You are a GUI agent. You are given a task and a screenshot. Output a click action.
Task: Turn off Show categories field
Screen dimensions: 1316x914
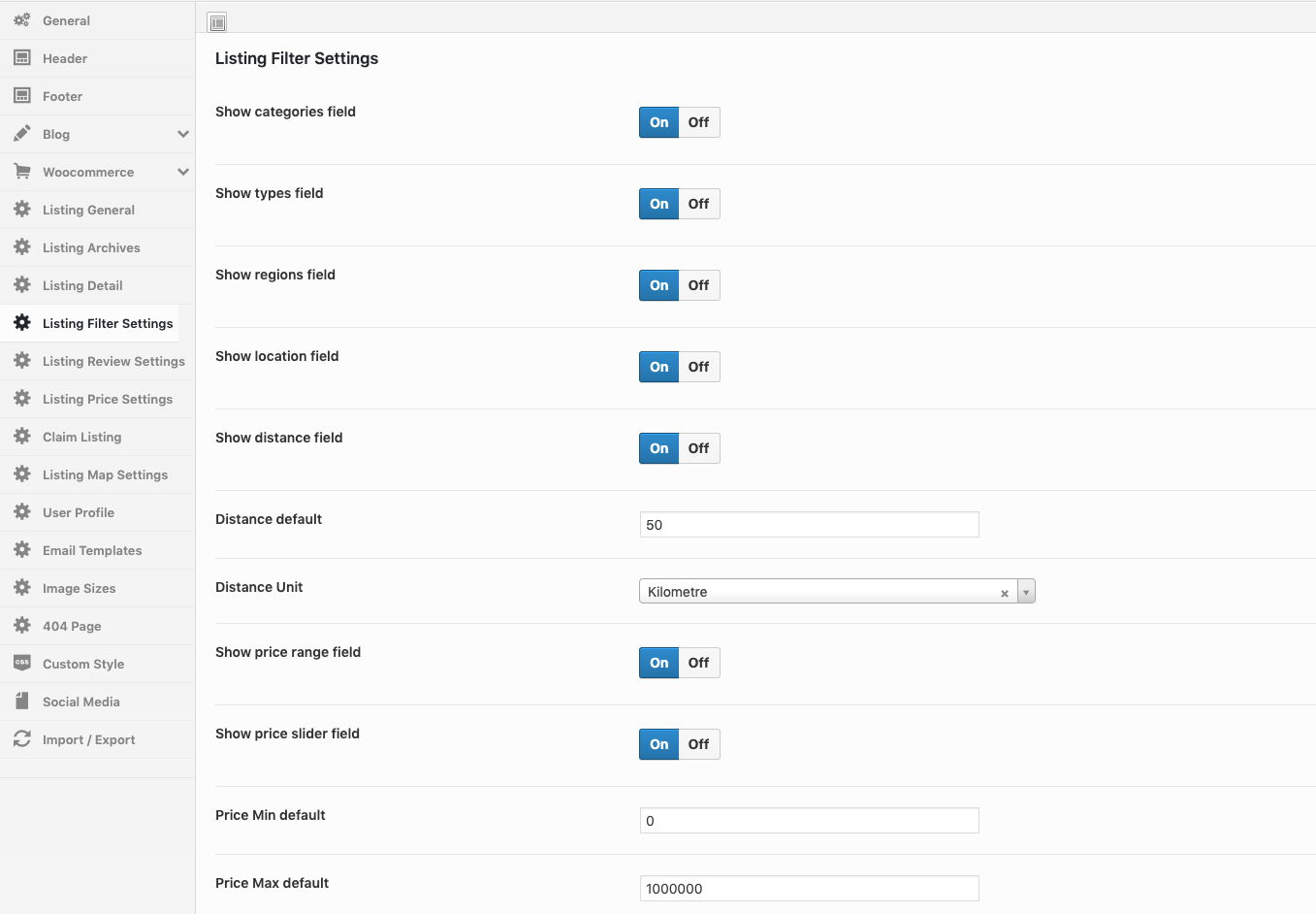(x=698, y=122)
